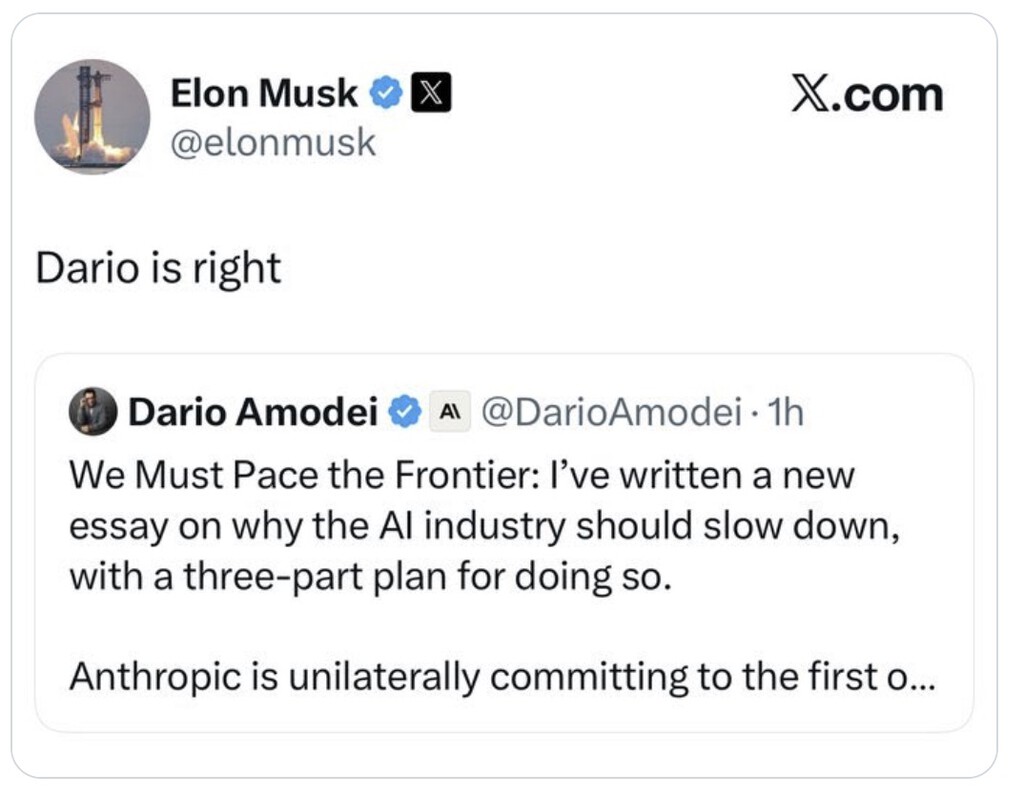Viewport: 1024px width, 795px height.
Task: Click the blue verified badge beside Elon Musk
Action: click(x=386, y=93)
